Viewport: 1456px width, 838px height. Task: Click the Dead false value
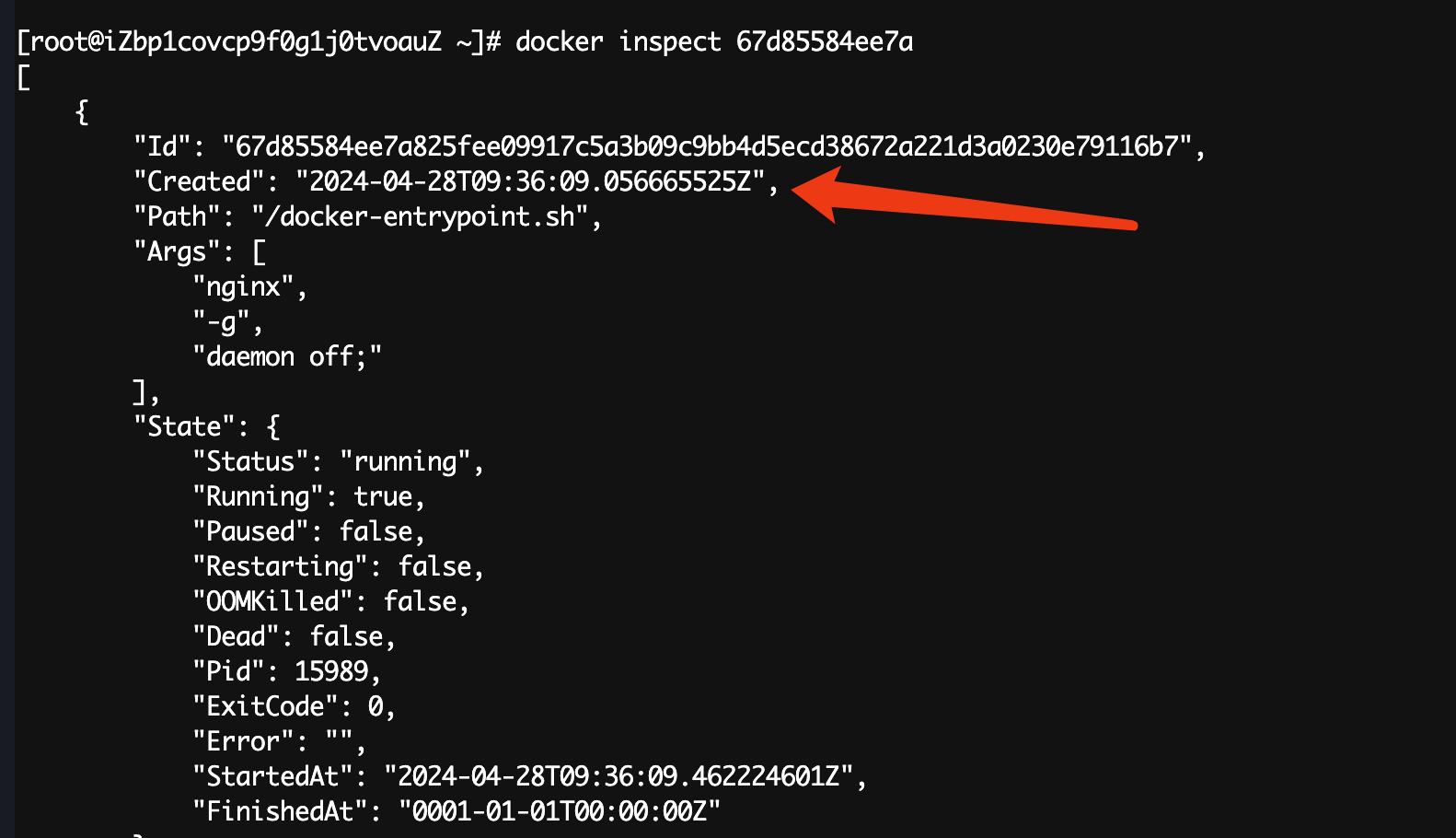[x=346, y=636]
